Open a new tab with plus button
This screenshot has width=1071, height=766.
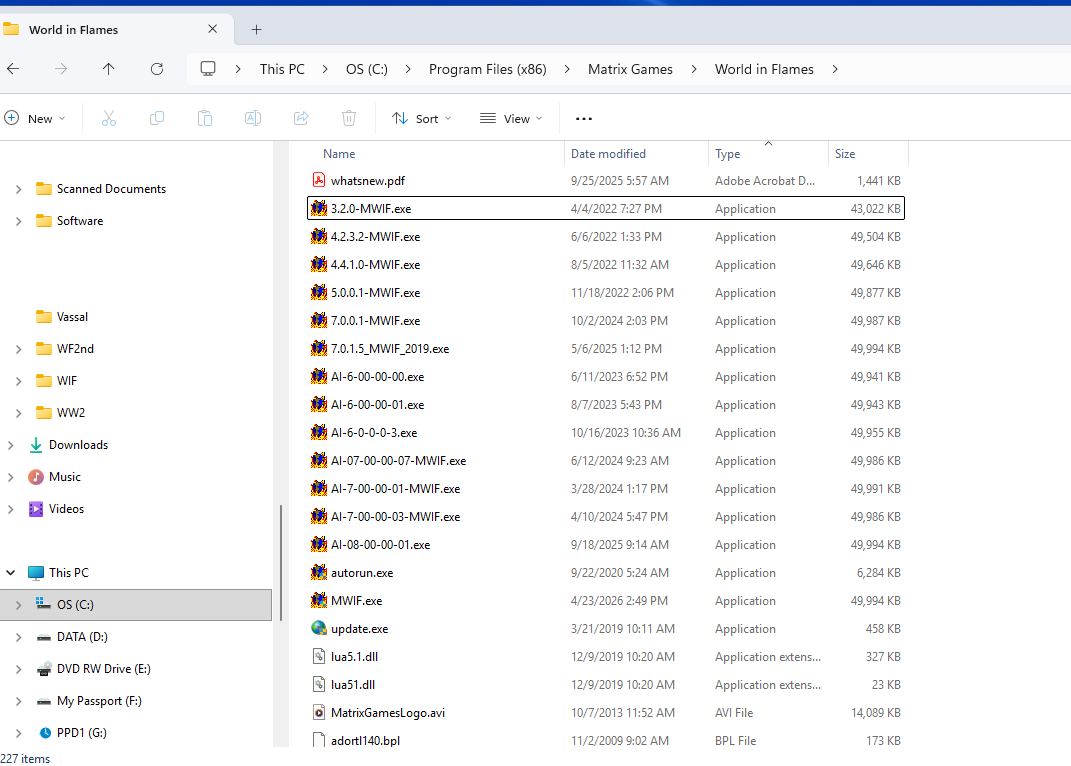click(x=256, y=29)
